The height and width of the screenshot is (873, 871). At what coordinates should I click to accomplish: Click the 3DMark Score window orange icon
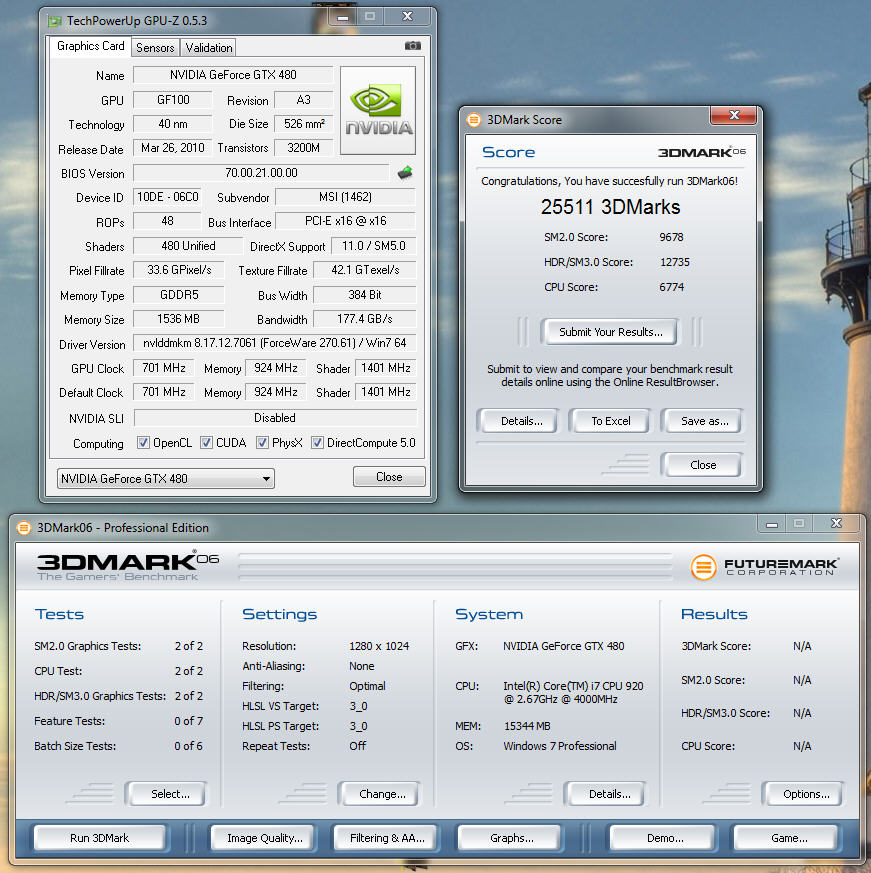pyautogui.click(x=473, y=120)
